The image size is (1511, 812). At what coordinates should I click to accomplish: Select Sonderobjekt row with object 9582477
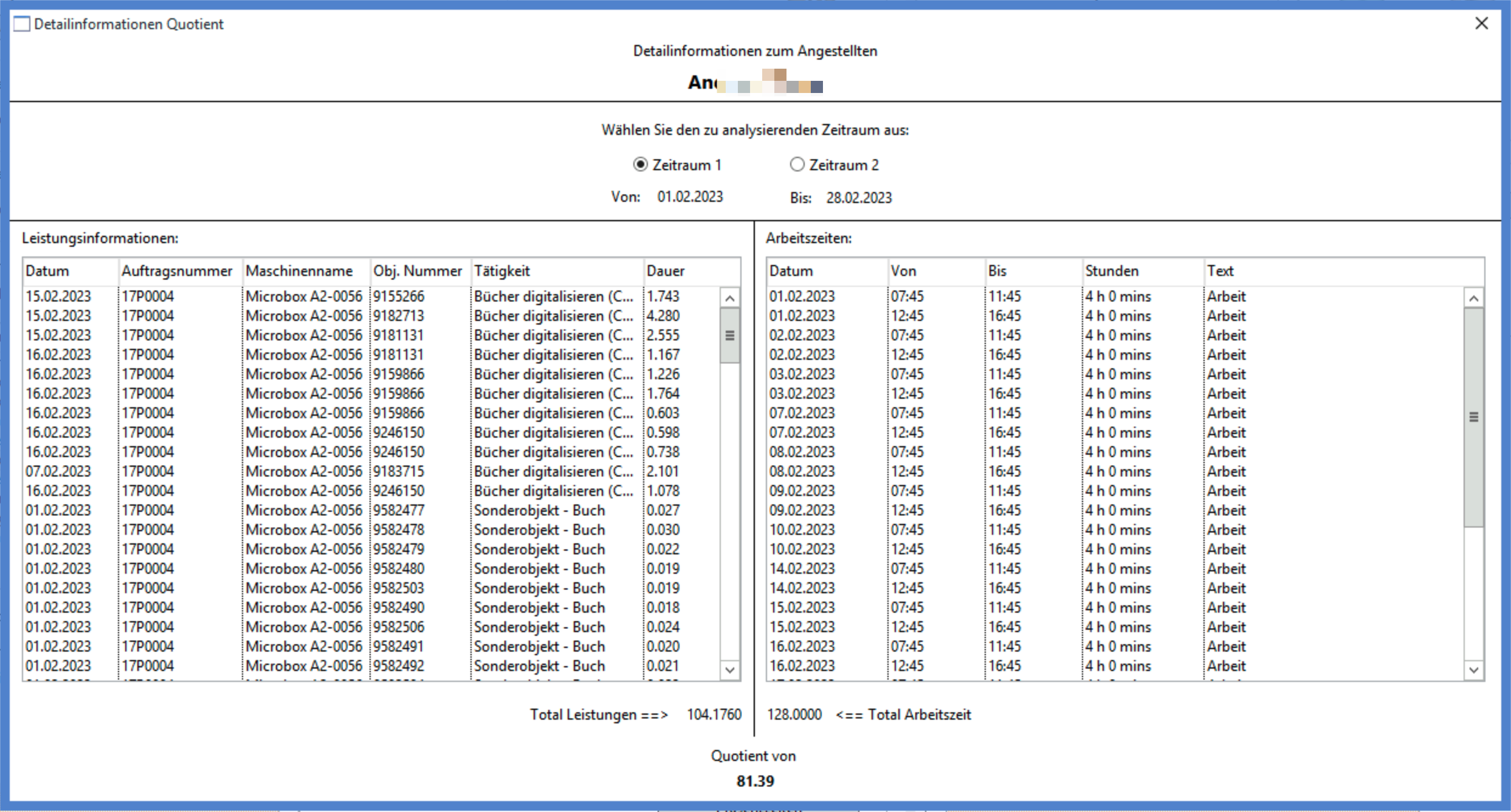[x=399, y=511]
